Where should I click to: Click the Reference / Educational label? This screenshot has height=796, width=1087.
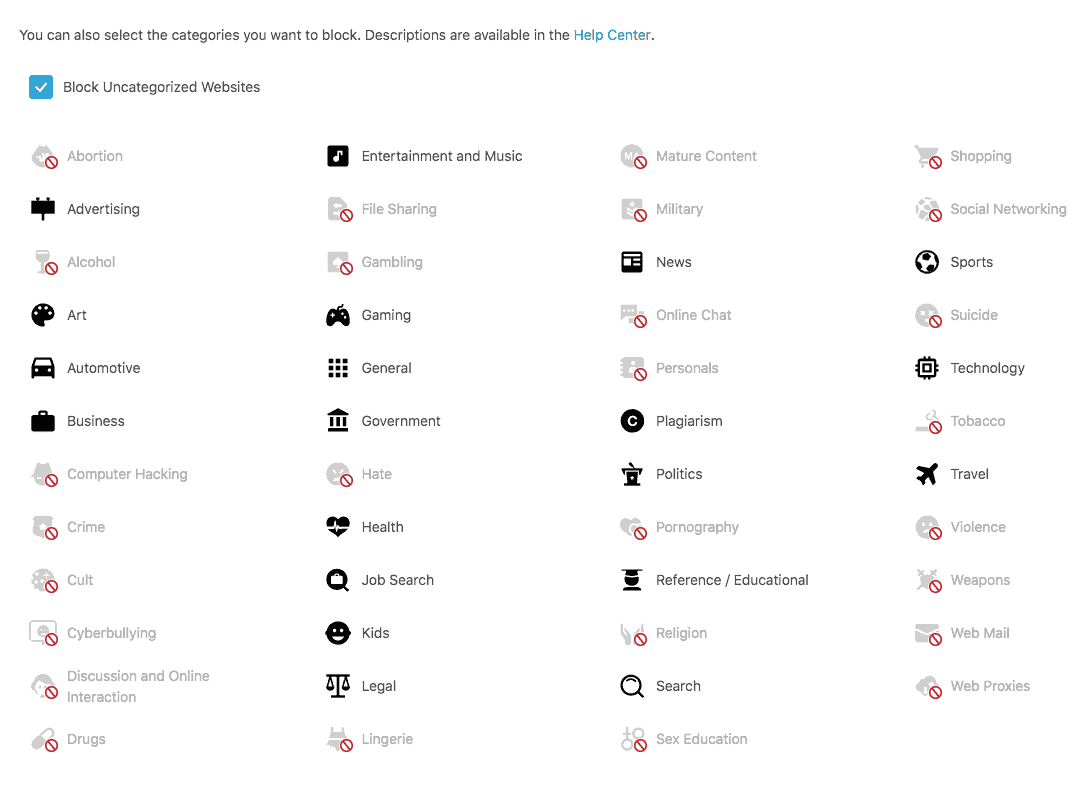[732, 579]
